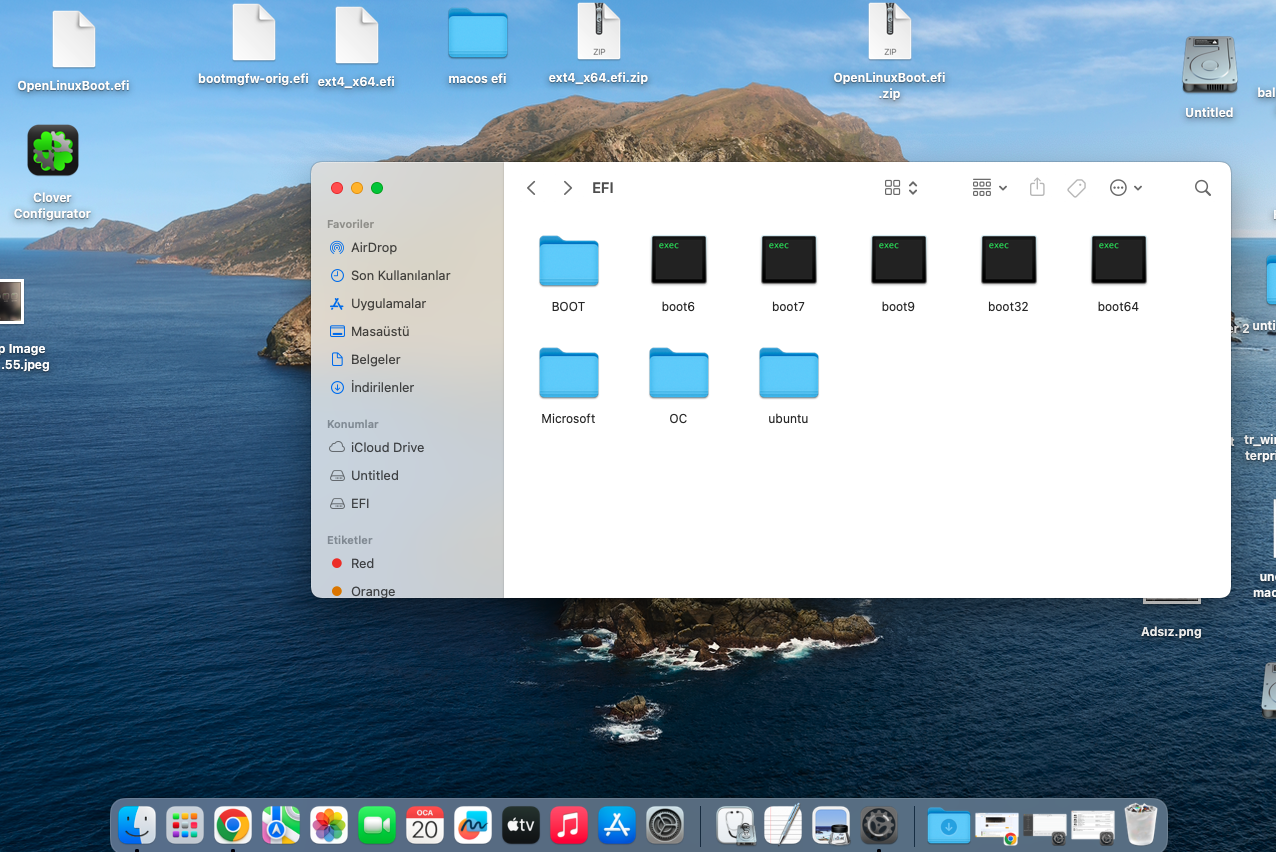Click the Tags icon in Finder toolbar
Screen dimensions: 1276x852
coord(1076,188)
